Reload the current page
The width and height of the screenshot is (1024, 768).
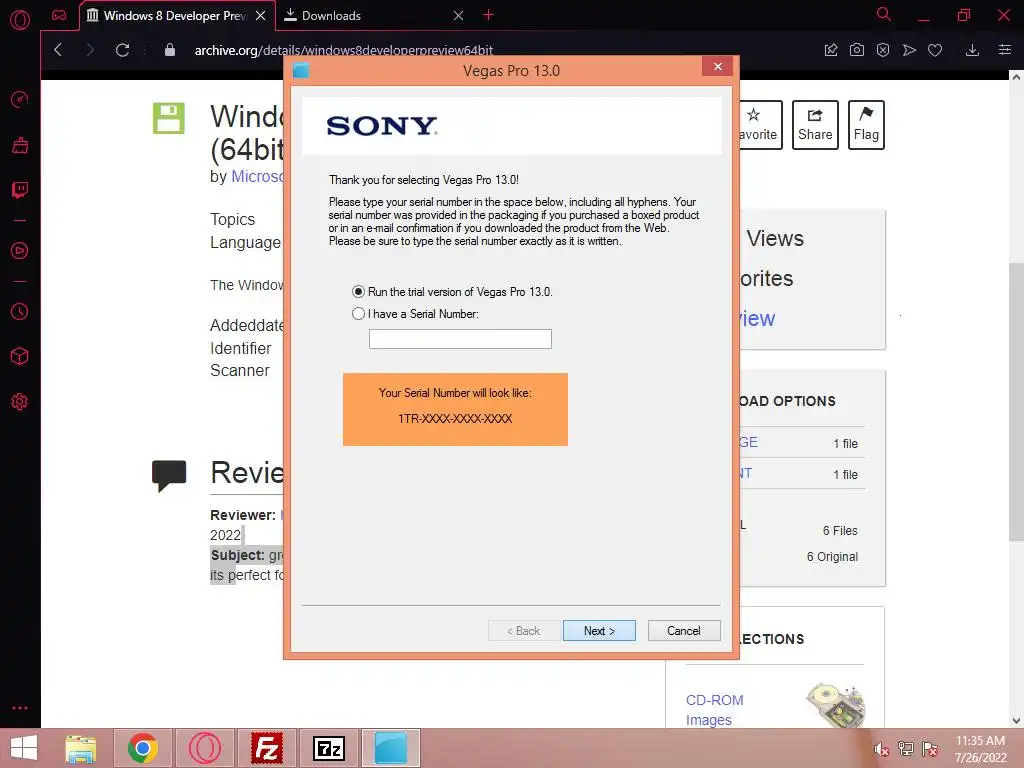click(122, 50)
